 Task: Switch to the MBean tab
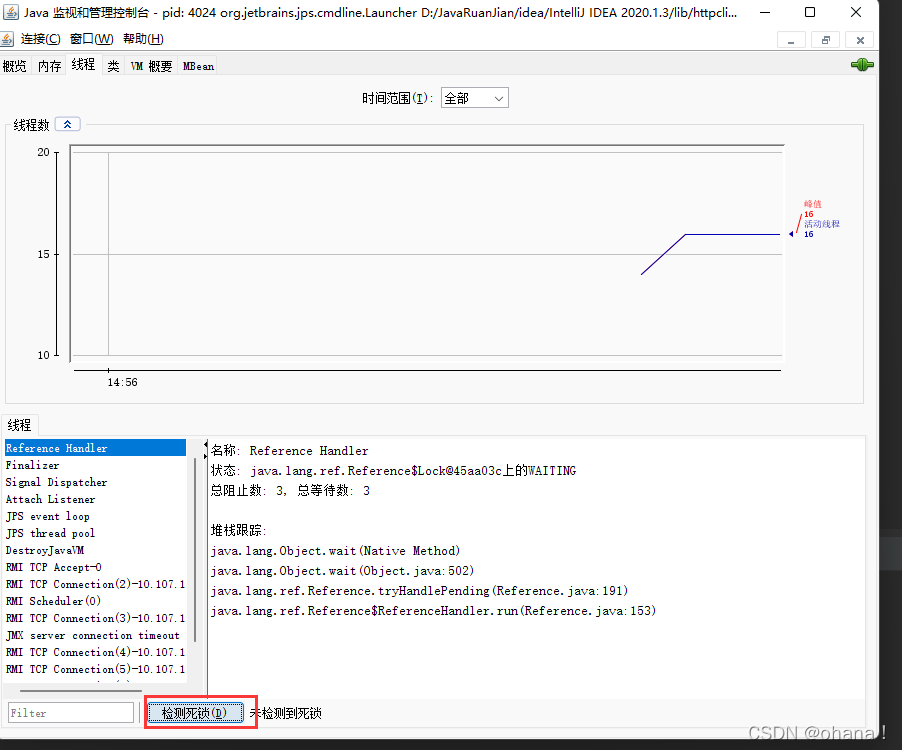(x=197, y=66)
